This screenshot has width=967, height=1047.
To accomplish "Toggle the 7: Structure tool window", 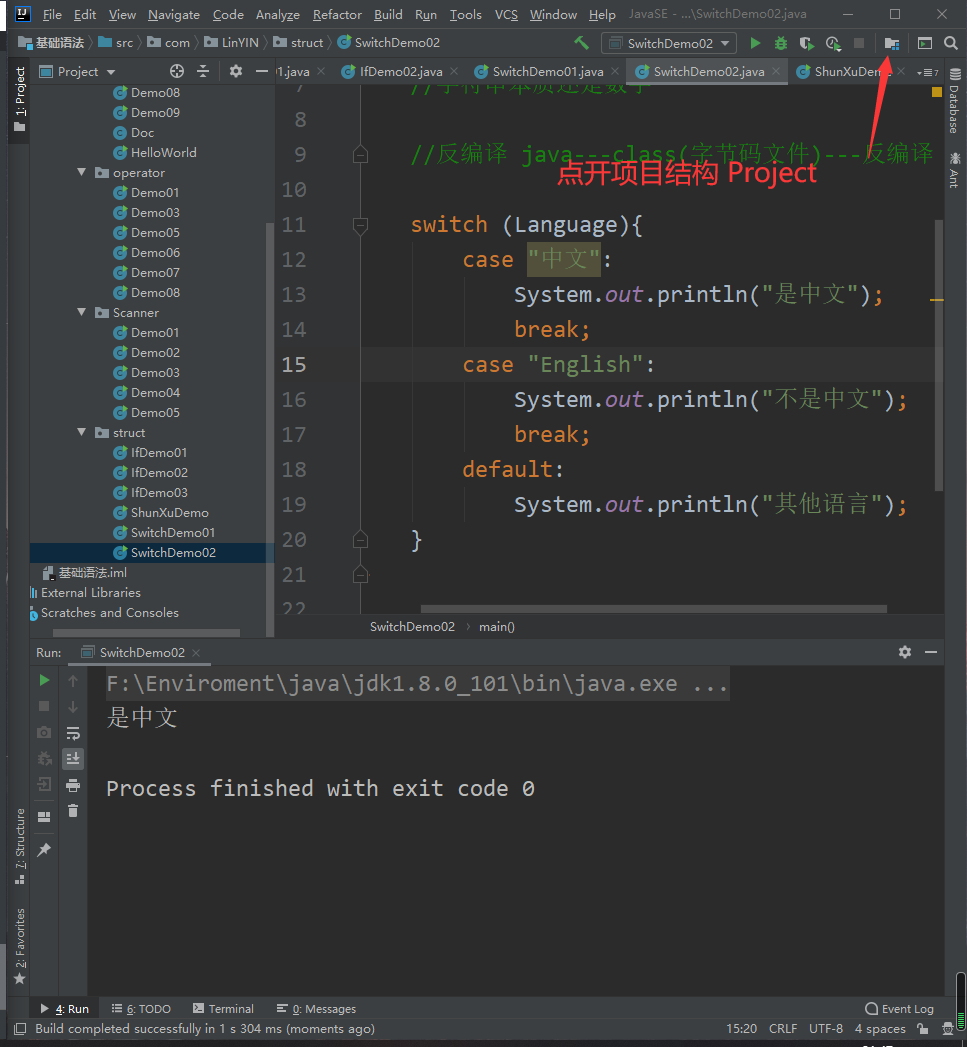I will tap(20, 846).
